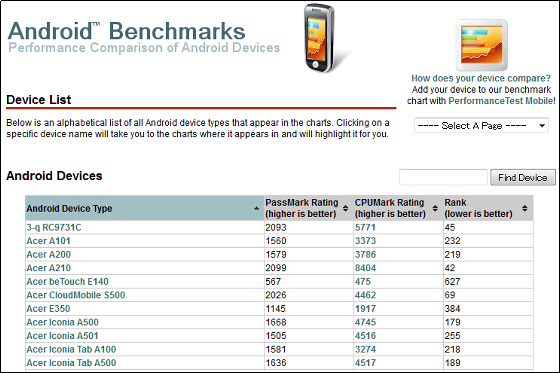This screenshot has width=560, height=373.
Task: Select PassMark value 1668
Action: point(276,322)
